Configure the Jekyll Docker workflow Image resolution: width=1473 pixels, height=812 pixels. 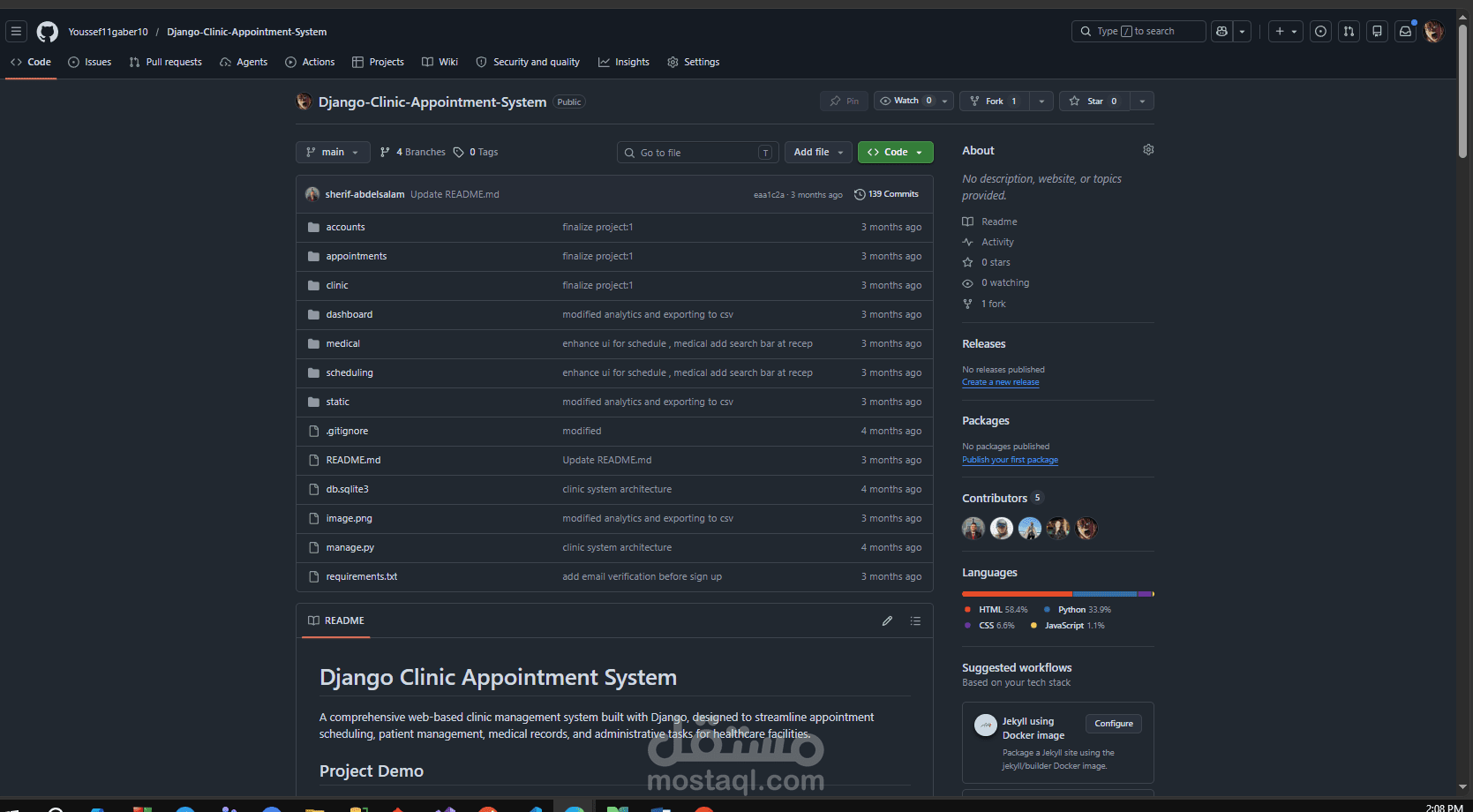click(1114, 724)
